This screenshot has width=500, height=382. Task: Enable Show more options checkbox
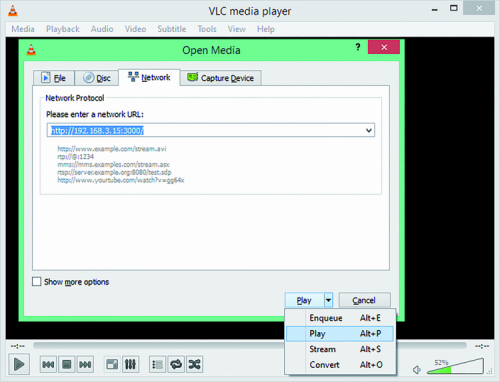(37, 282)
